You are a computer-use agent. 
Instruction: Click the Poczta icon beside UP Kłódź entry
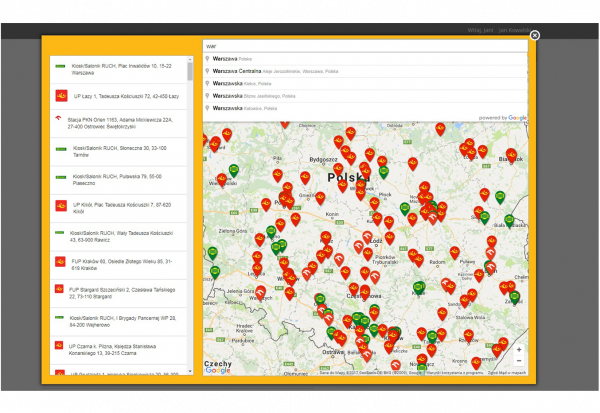pyautogui.click(x=61, y=207)
